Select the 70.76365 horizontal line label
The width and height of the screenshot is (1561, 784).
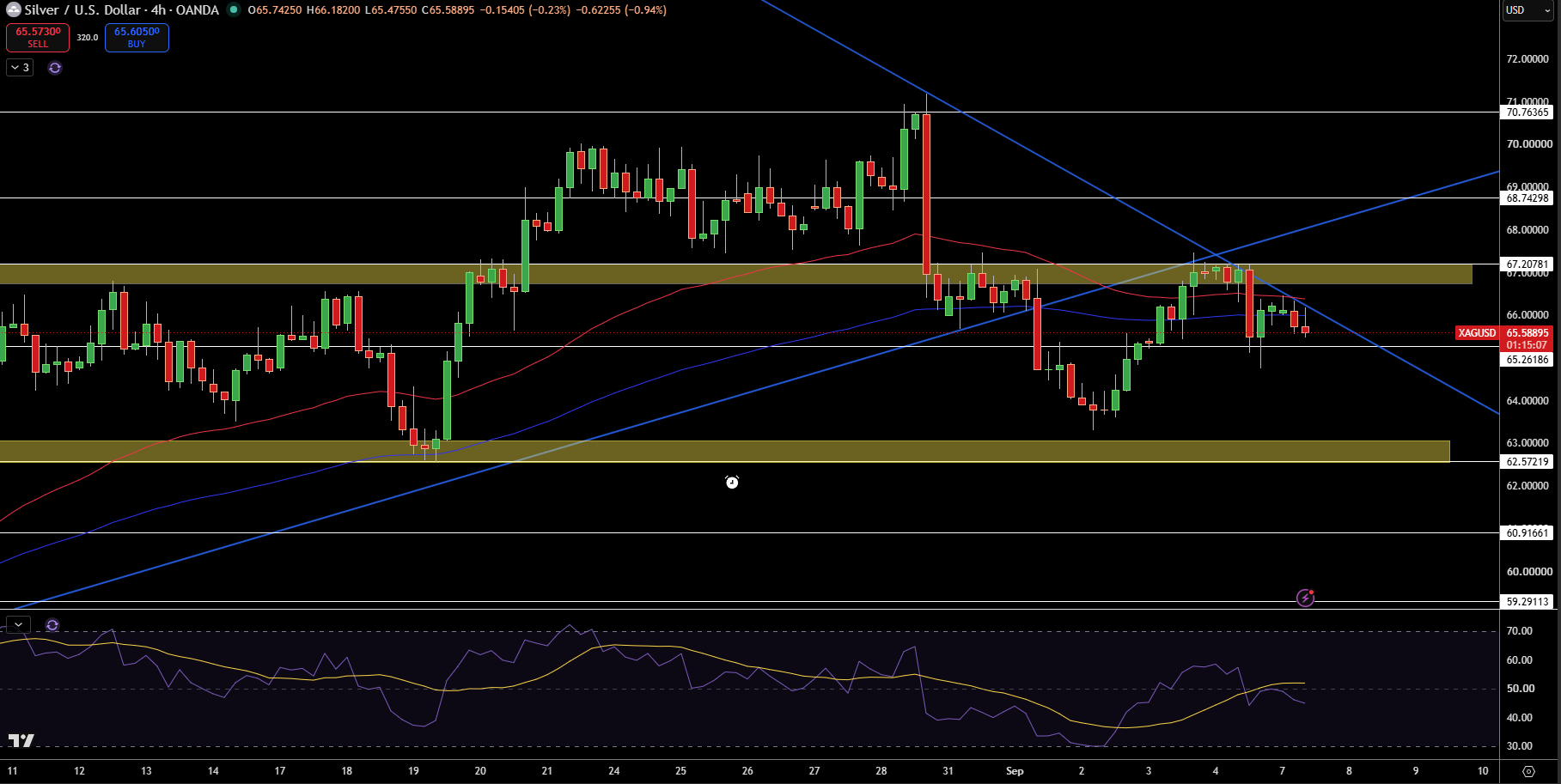tap(1528, 112)
